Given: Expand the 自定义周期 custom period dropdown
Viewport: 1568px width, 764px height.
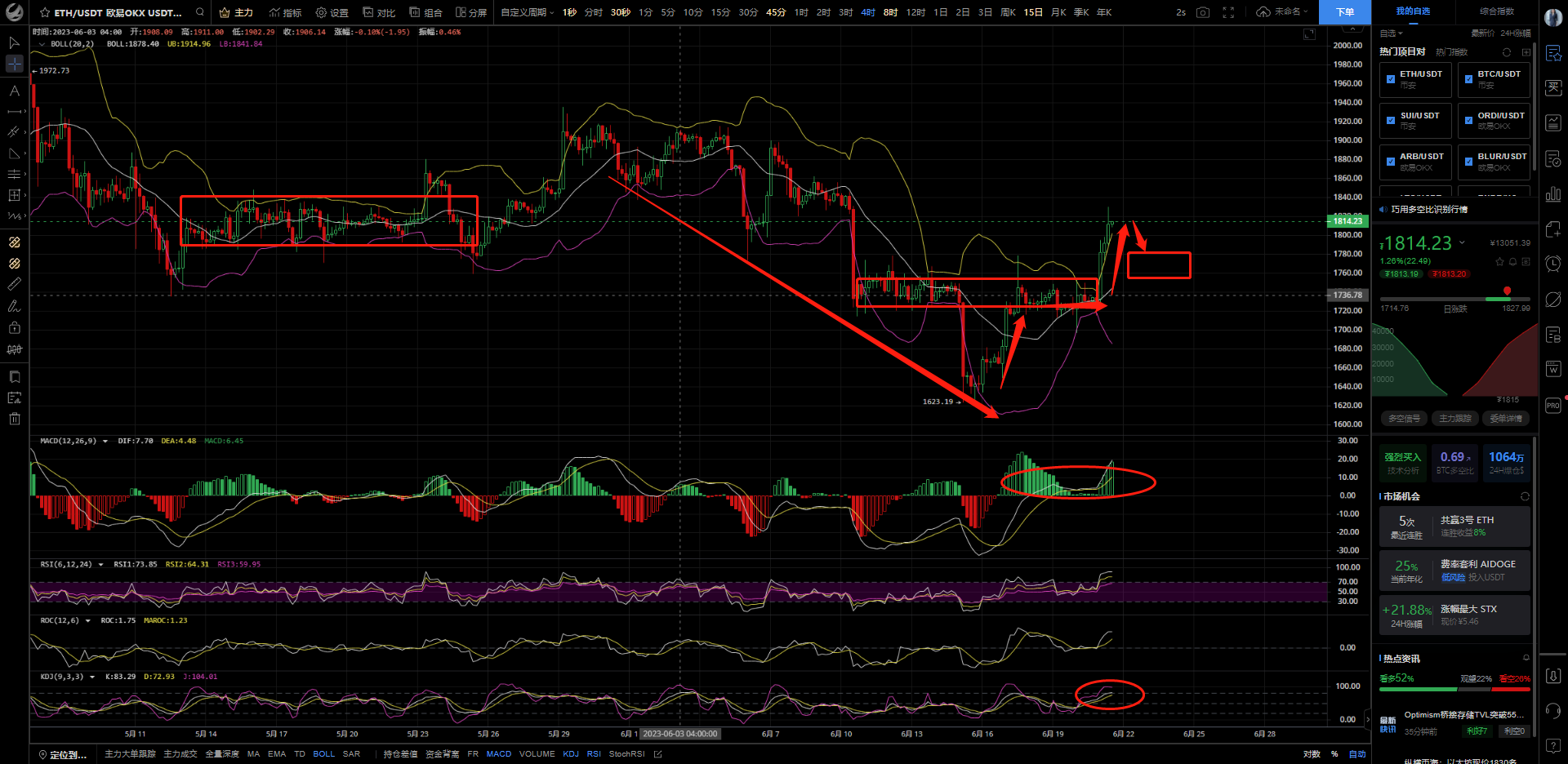Looking at the screenshot, I should point(527,12).
